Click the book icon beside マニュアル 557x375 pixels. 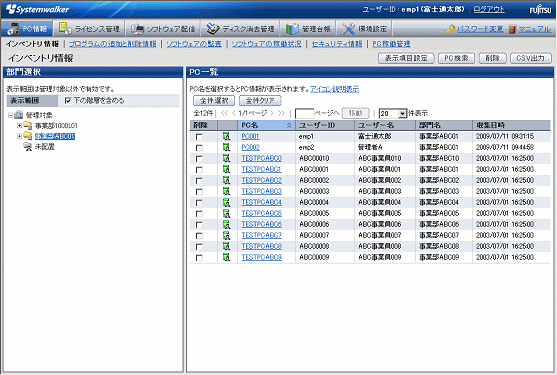pyautogui.click(x=512, y=29)
